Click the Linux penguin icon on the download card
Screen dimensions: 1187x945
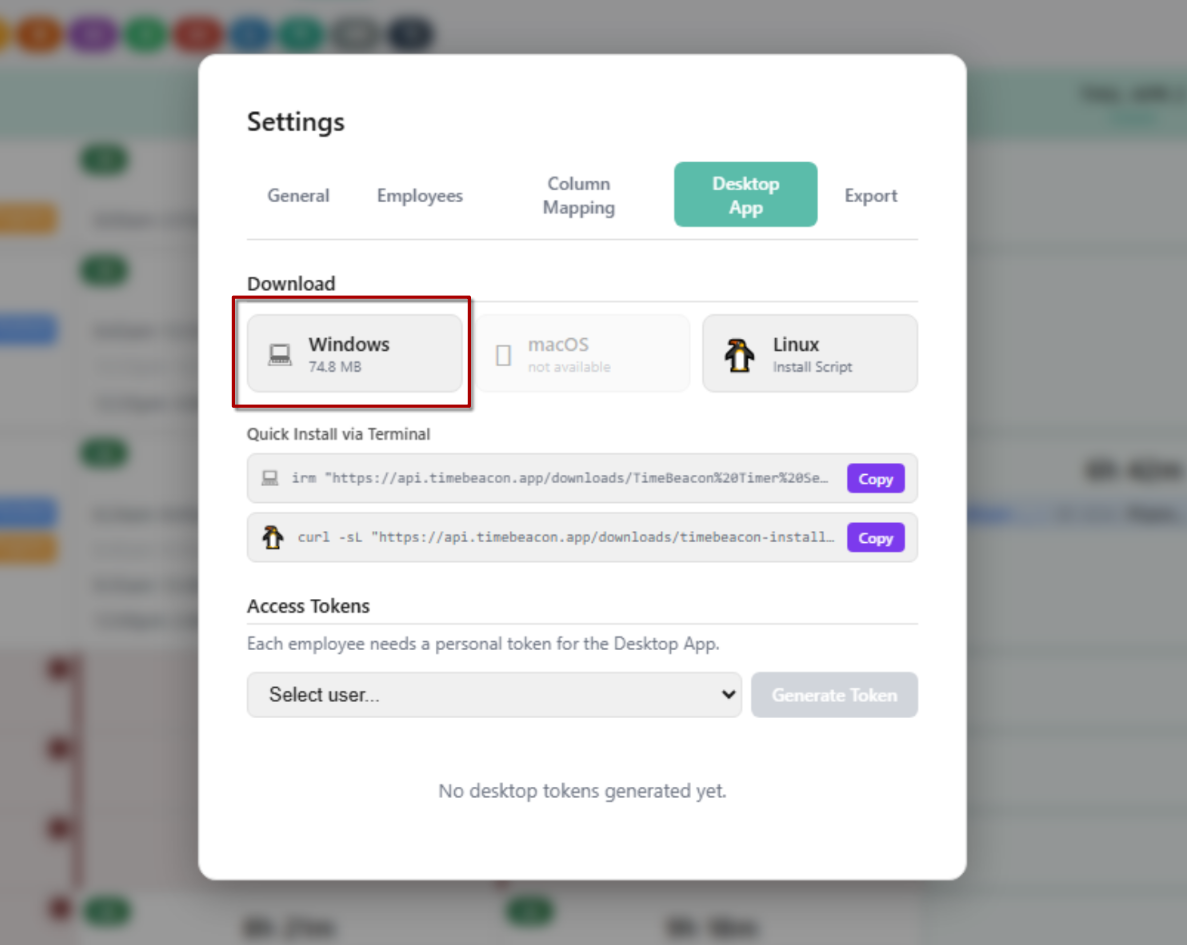click(x=738, y=353)
